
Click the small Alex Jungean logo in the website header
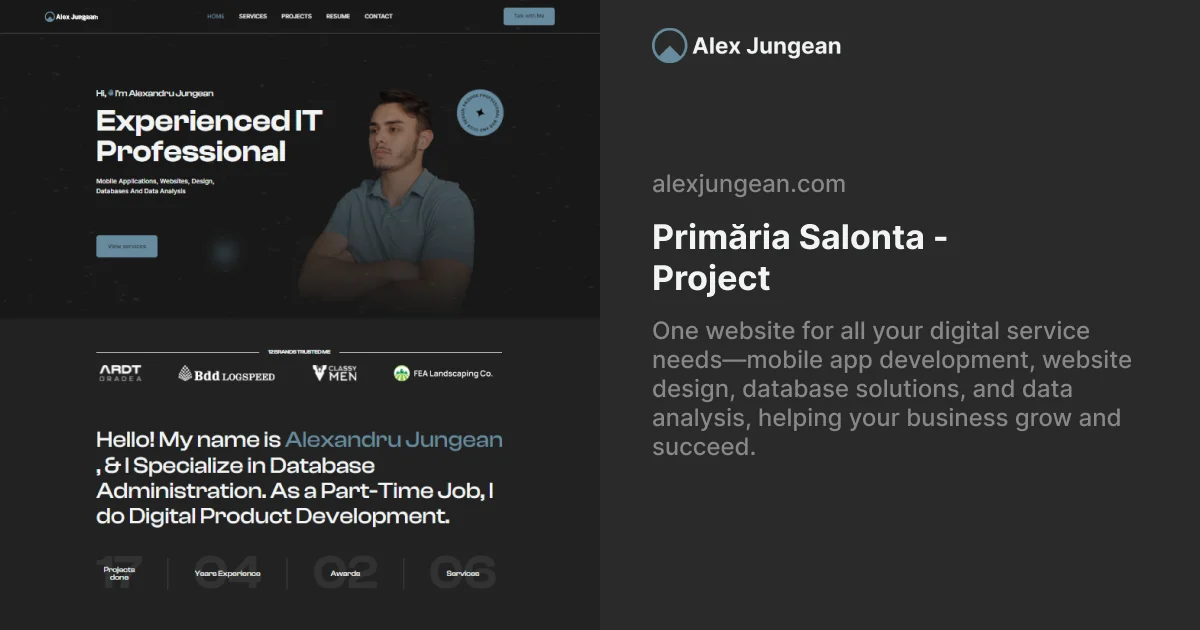(x=71, y=16)
